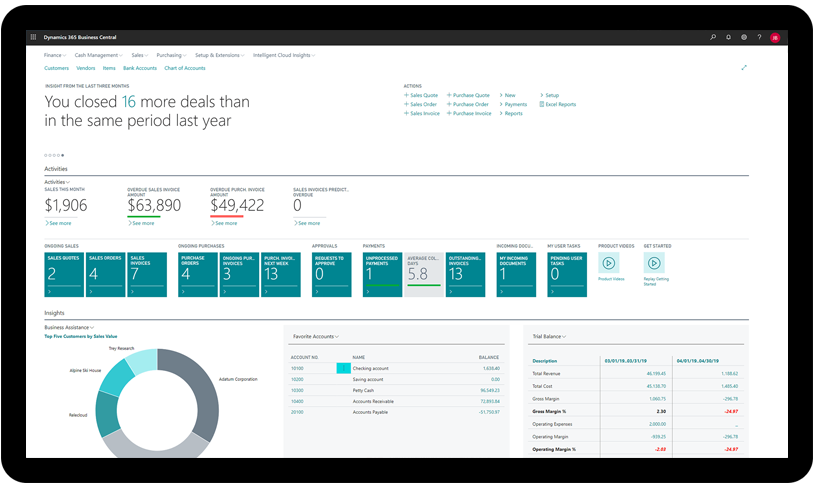
Task: Create a new Sales Invoice
Action: click(422, 113)
